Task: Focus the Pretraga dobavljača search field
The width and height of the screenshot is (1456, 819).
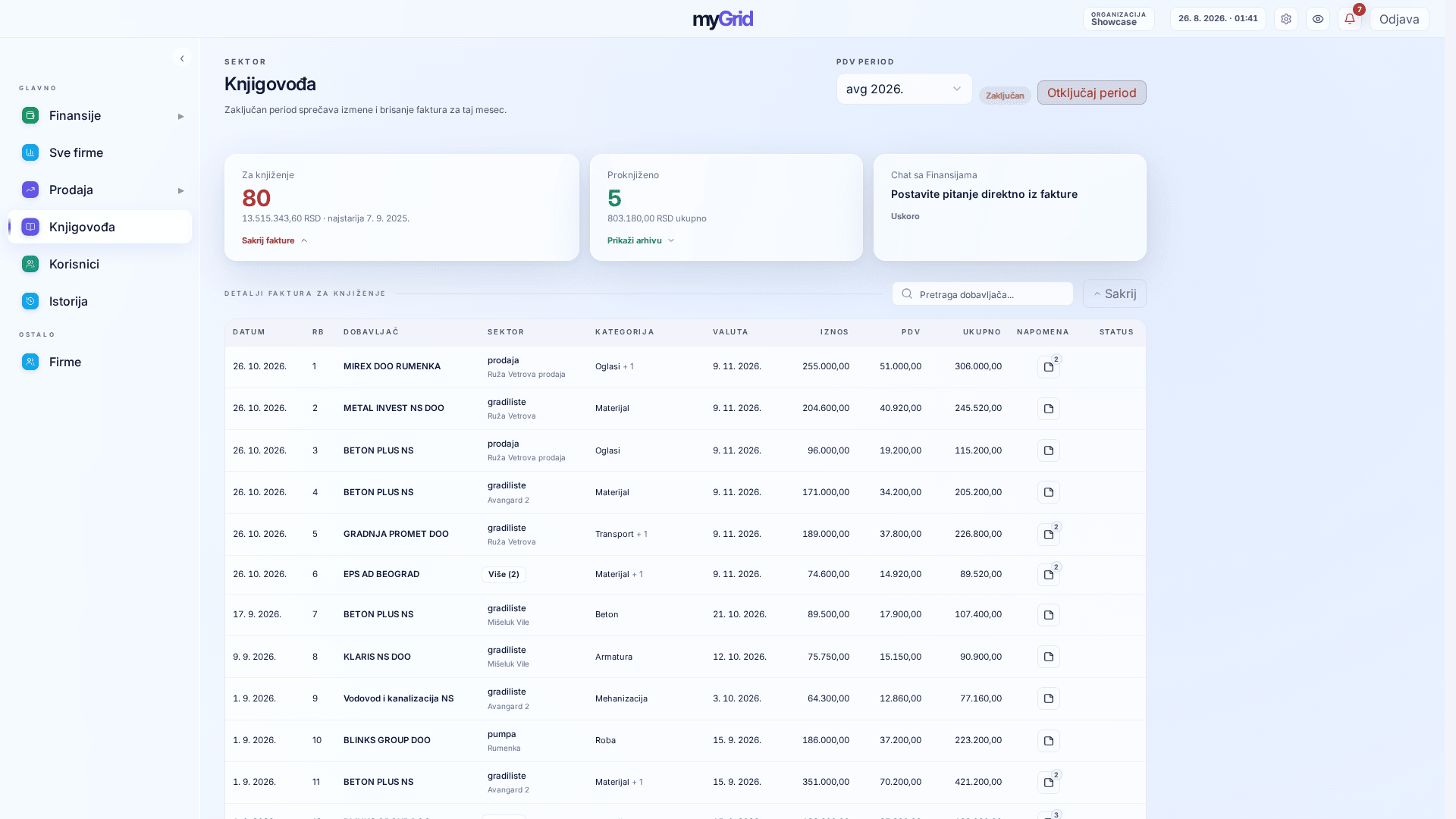Action: [983, 293]
